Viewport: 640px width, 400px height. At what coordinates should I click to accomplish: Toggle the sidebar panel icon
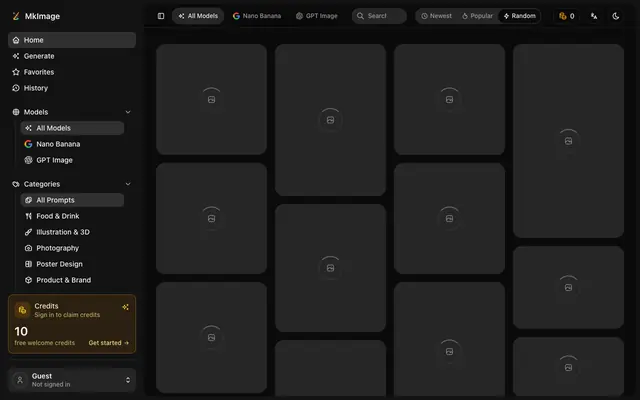point(161,16)
